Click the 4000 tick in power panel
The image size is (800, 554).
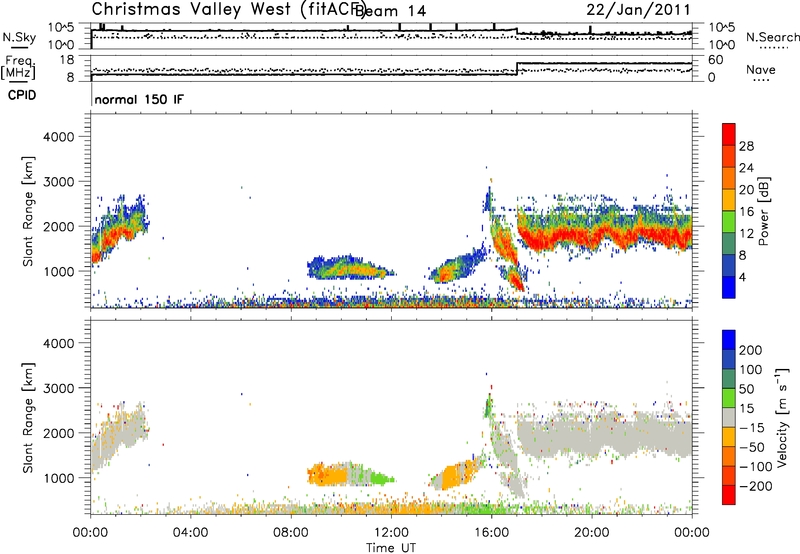point(59,137)
